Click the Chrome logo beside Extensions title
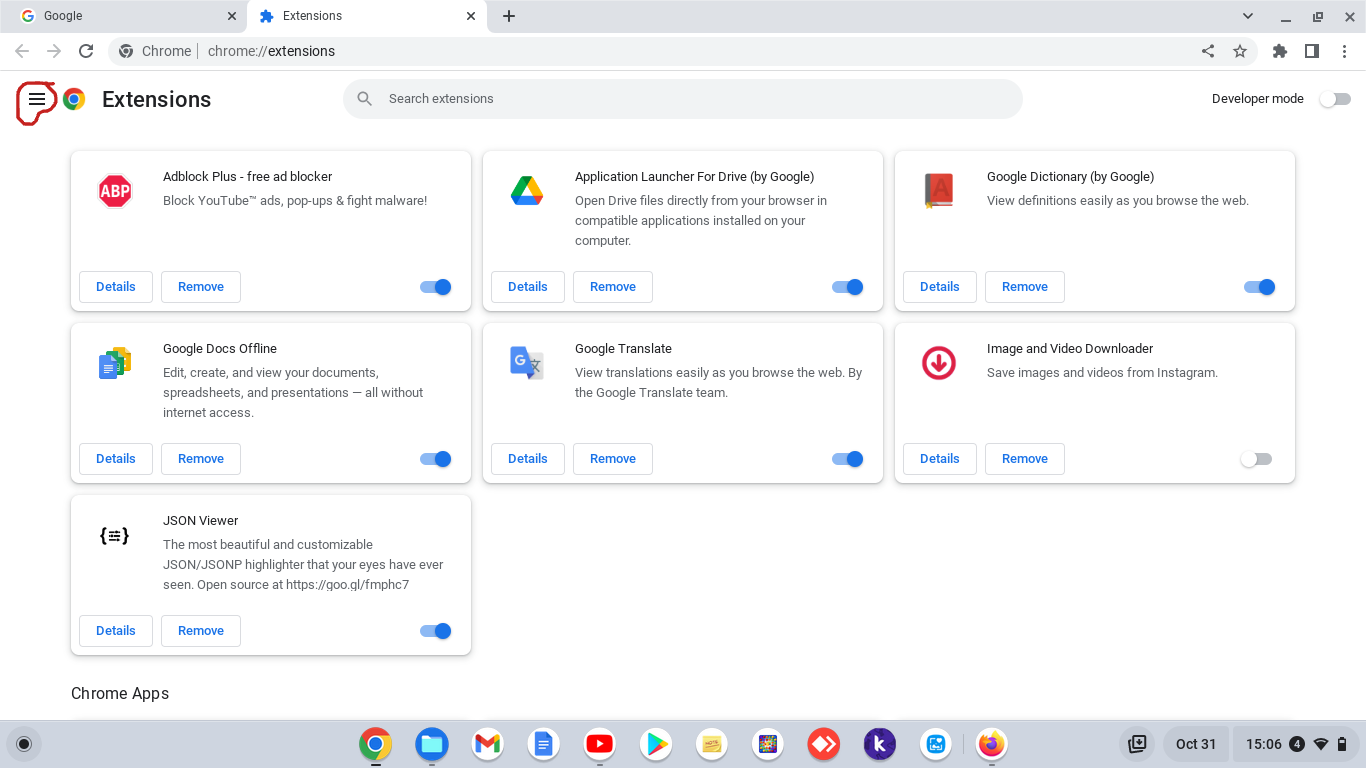Image resolution: width=1366 pixels, height=768 pixels. click(x=74, y=99)
